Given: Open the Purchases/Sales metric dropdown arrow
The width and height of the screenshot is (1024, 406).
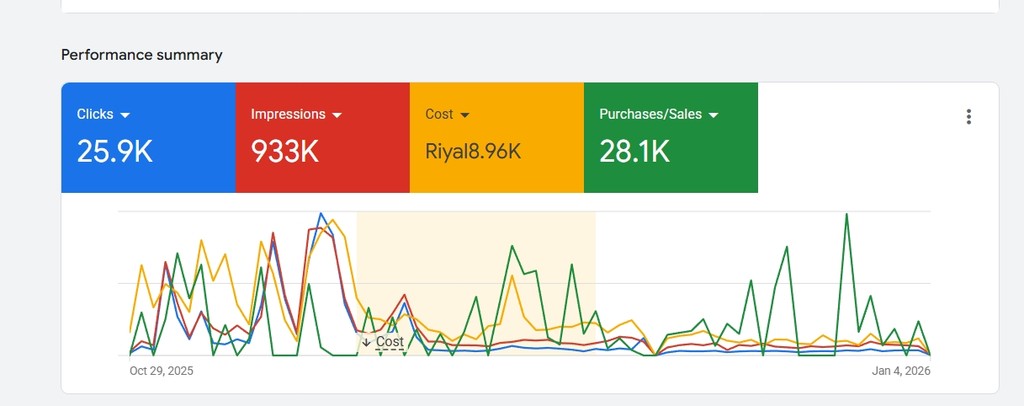Looking at the screenshot, I should (x=714, y=115).
